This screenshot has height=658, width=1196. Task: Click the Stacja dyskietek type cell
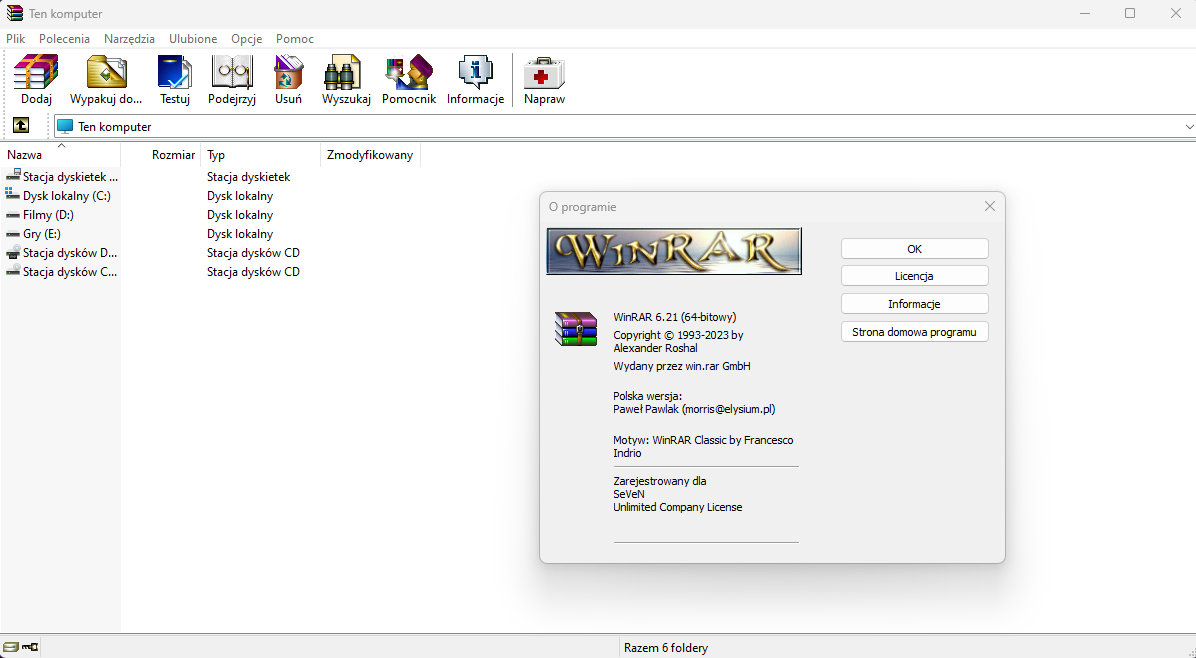[x=249, y=177]
